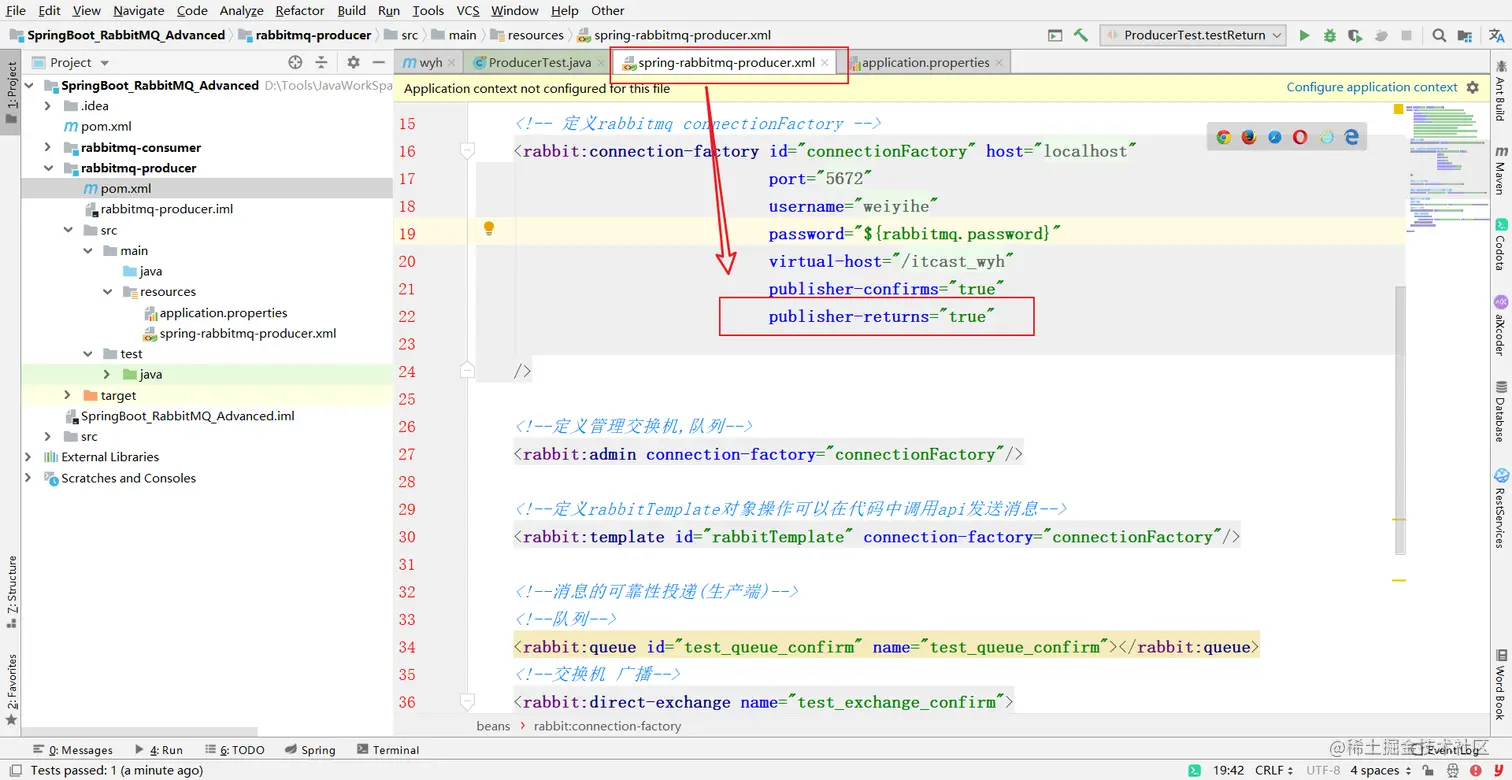Open the RestServices side panel
Viewport: 1512px width, 780px height.
(1500, 507)
